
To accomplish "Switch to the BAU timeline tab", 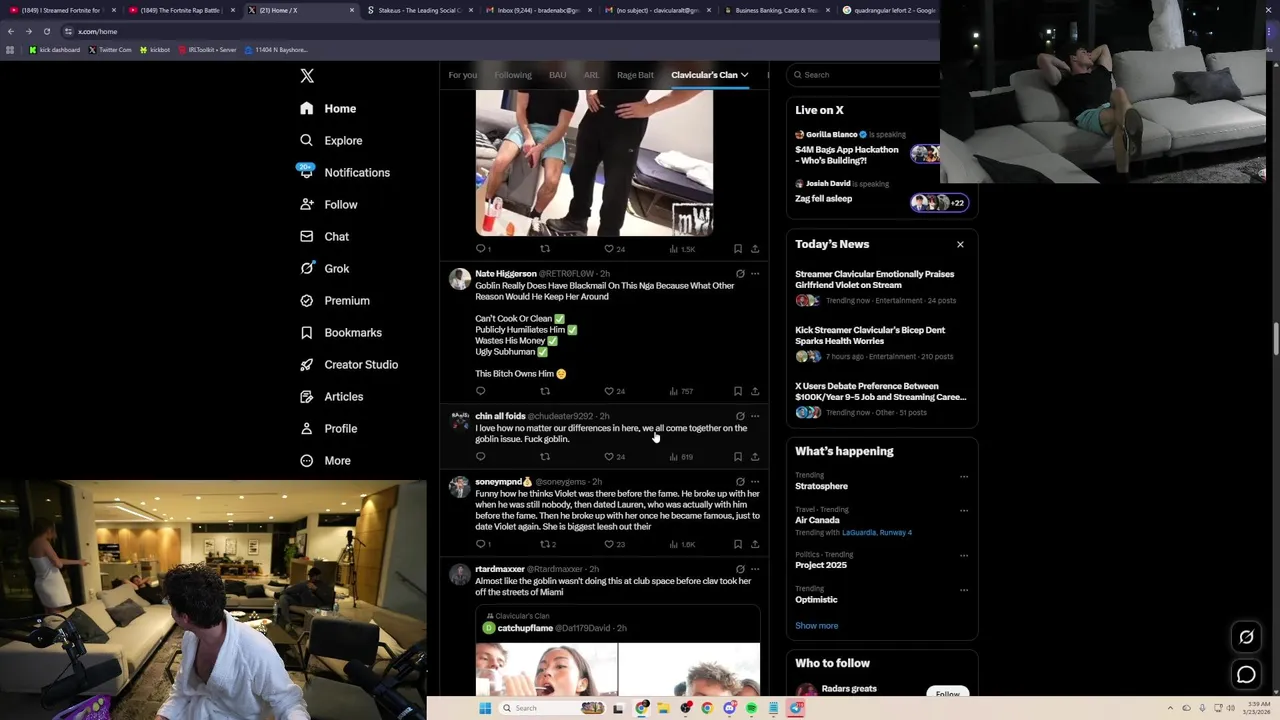I will click(558, 75).
